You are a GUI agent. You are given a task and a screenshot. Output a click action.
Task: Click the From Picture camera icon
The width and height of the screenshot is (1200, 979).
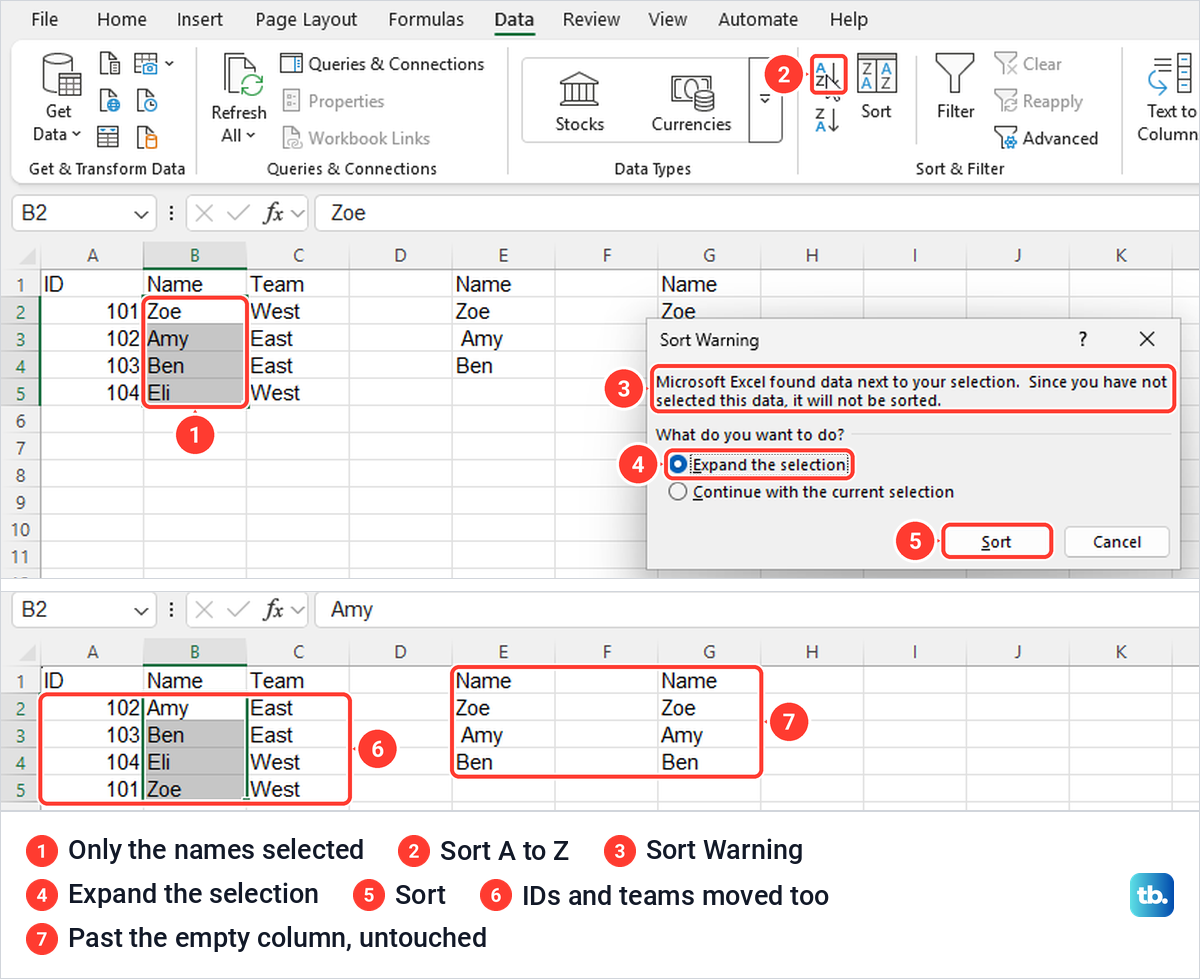(x=146, y=65)
